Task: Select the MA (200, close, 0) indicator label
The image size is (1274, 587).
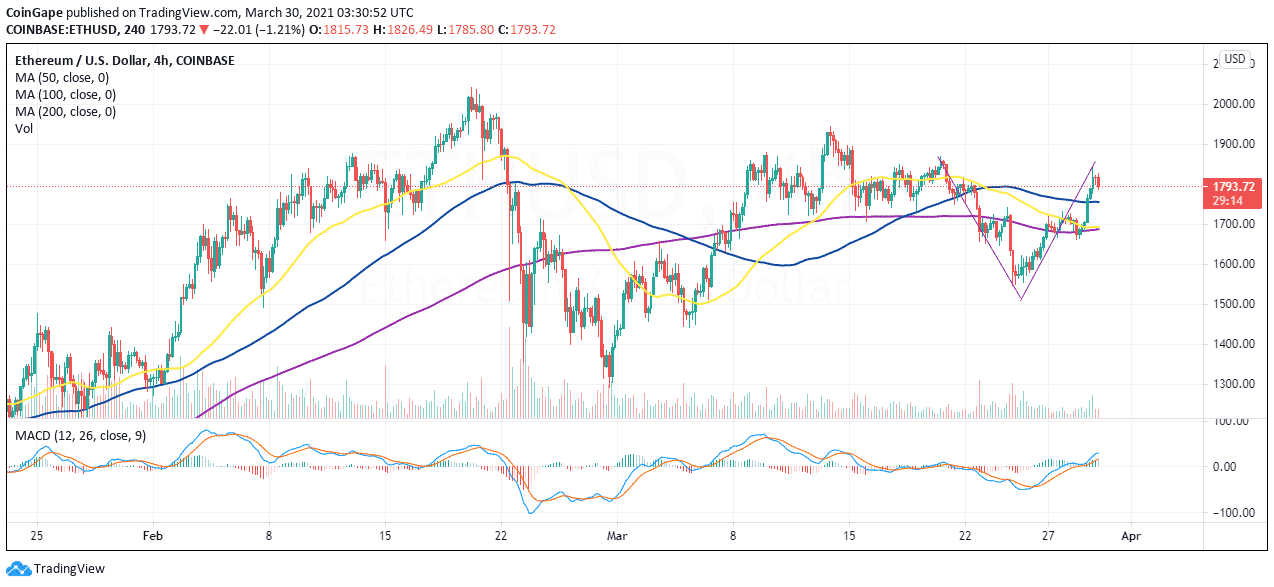Action: tap(64, 112)
